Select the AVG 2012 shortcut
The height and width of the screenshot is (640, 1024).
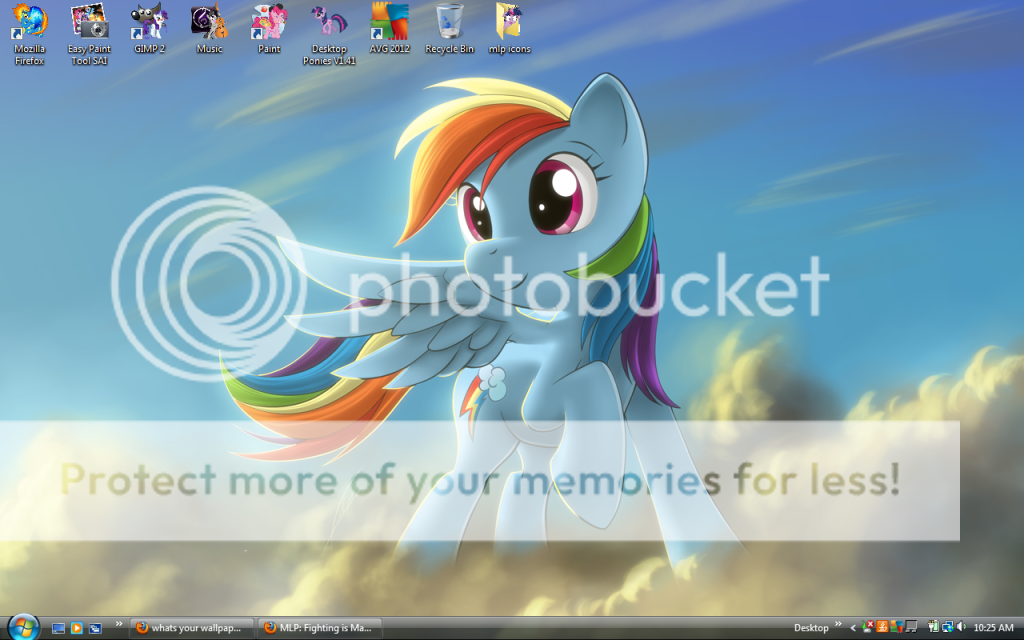pyautogui.click(x=390, y=29)
